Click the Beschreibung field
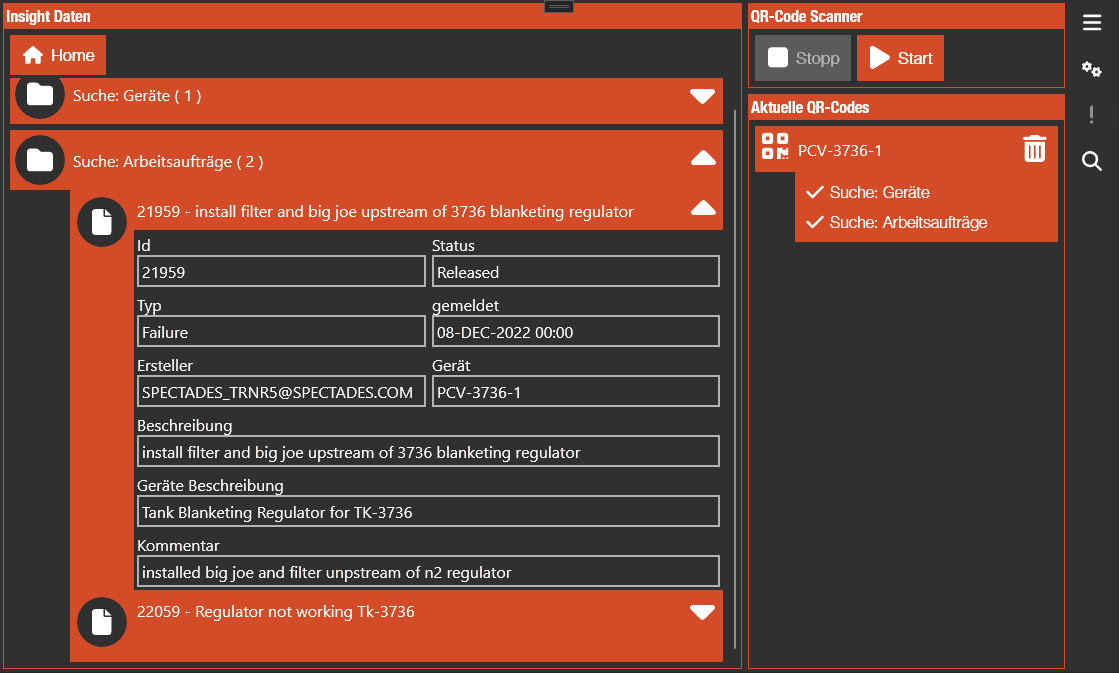Image resolution: width=1119 pixels, height=673 pixels. (428, 451)
